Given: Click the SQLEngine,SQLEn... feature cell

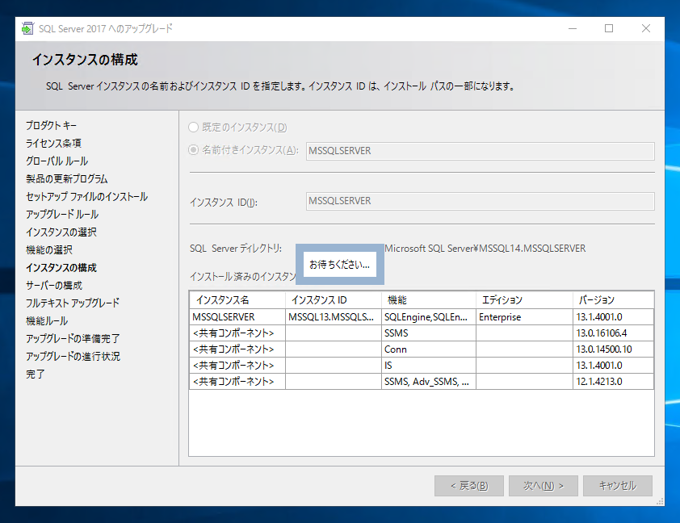Looking at the screenshot, I should pyautogui.click(x=428, y=317).
